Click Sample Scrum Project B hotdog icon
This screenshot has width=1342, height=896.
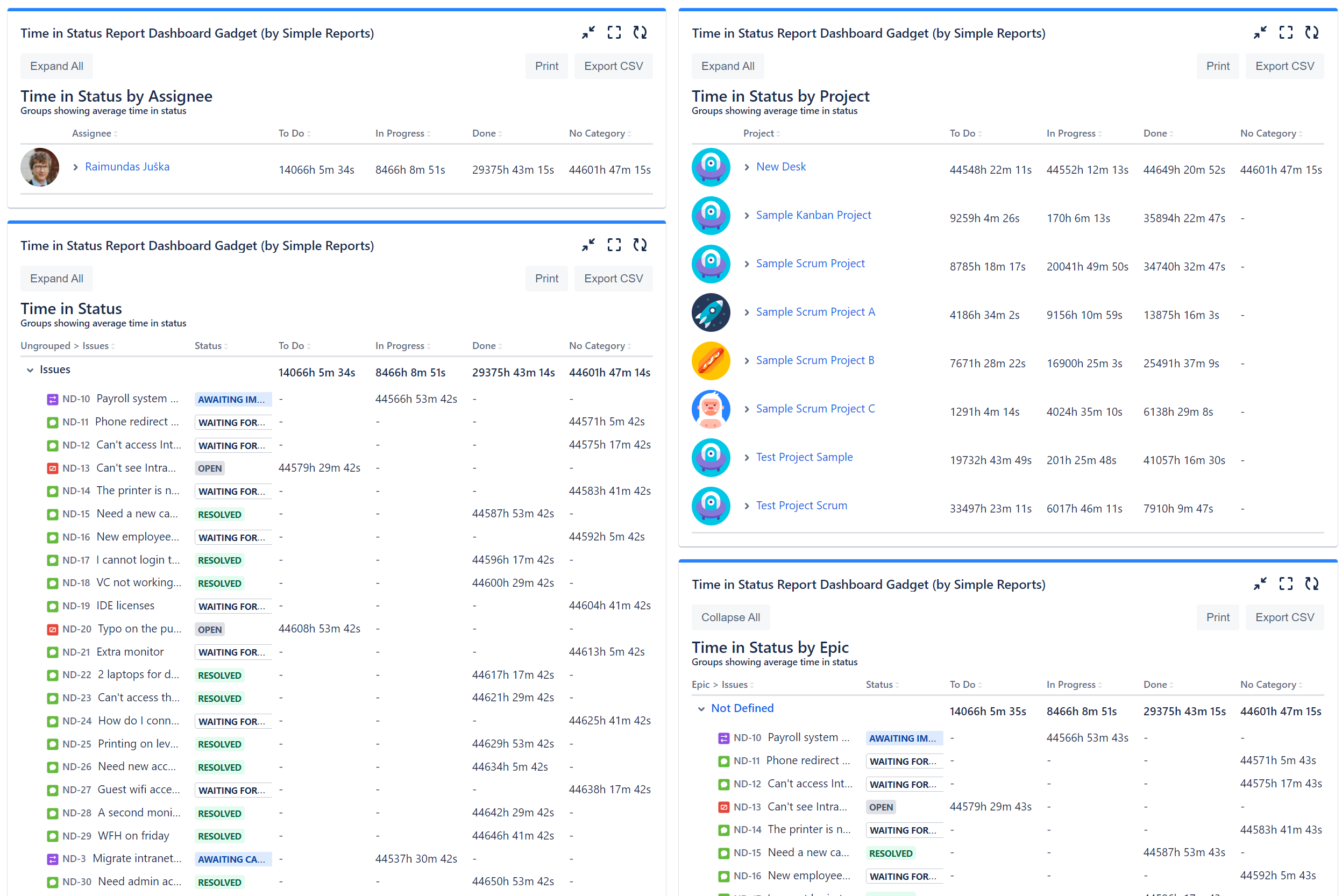(711, 360)
